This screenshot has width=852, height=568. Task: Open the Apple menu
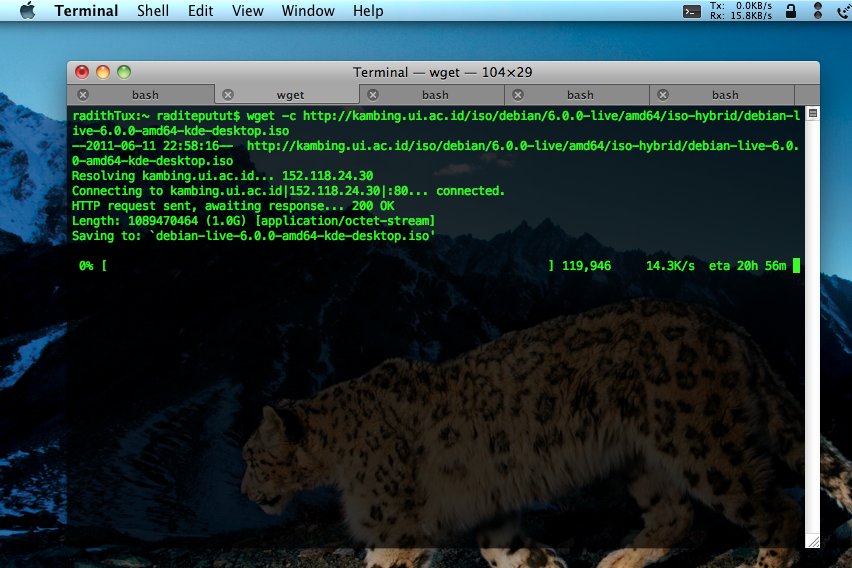tap(28, 10)
